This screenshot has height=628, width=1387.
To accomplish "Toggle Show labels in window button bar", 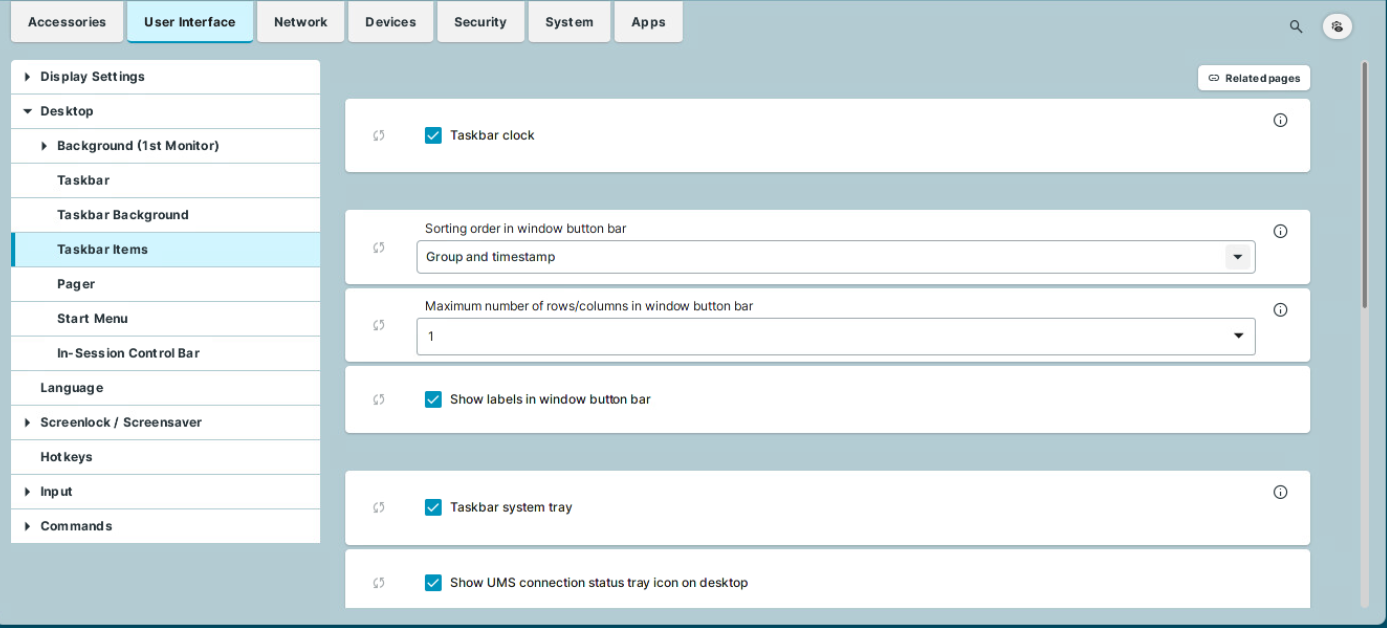I will coord(433,399).
